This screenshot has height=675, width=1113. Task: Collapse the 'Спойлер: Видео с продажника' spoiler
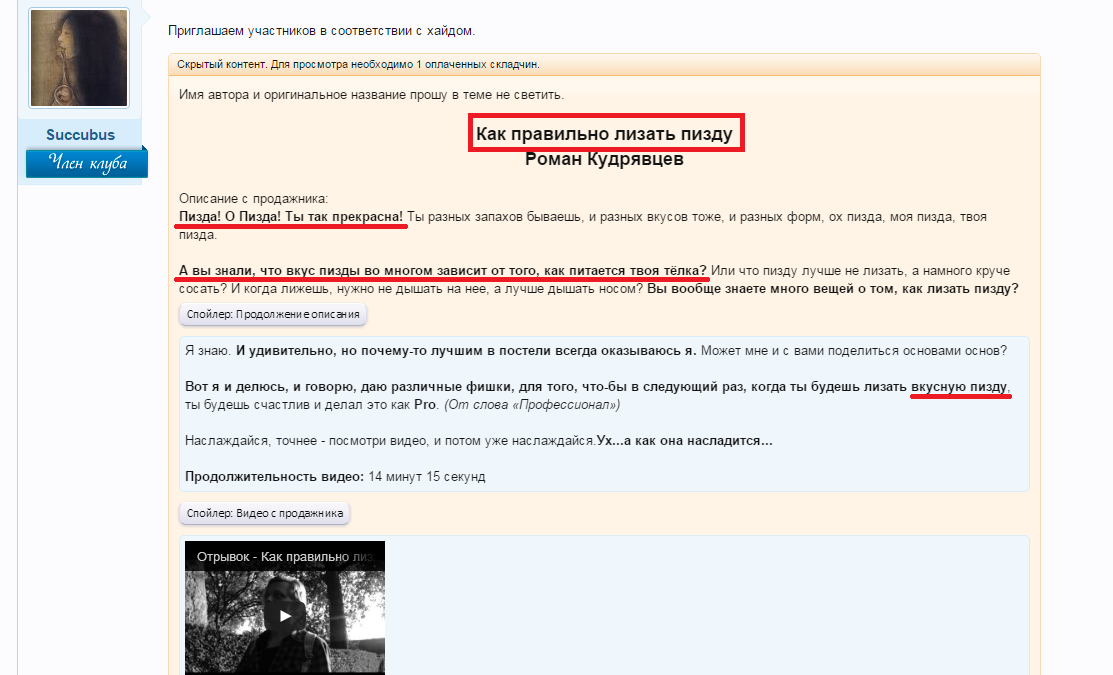265,513
